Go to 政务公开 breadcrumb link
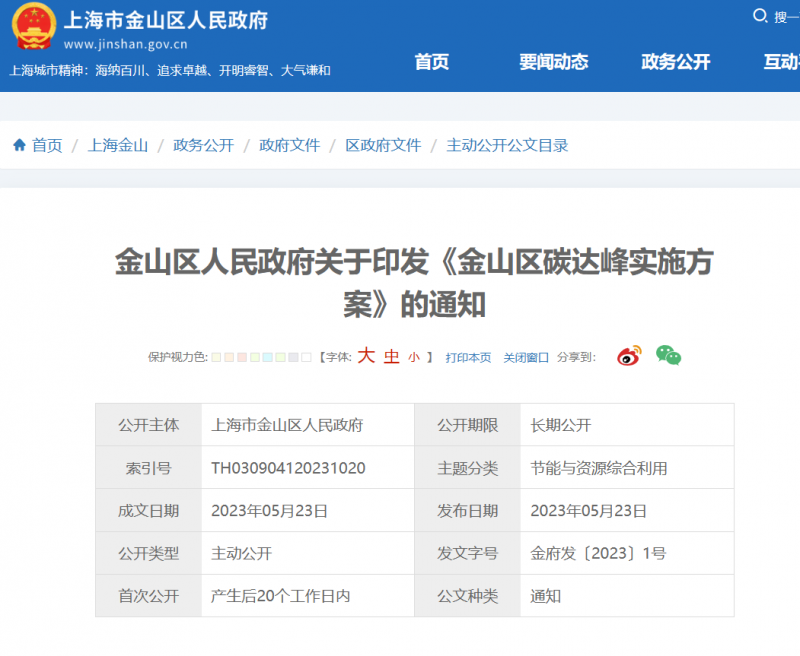This screenshot has width=800, height=656. [x=204, y=145]
